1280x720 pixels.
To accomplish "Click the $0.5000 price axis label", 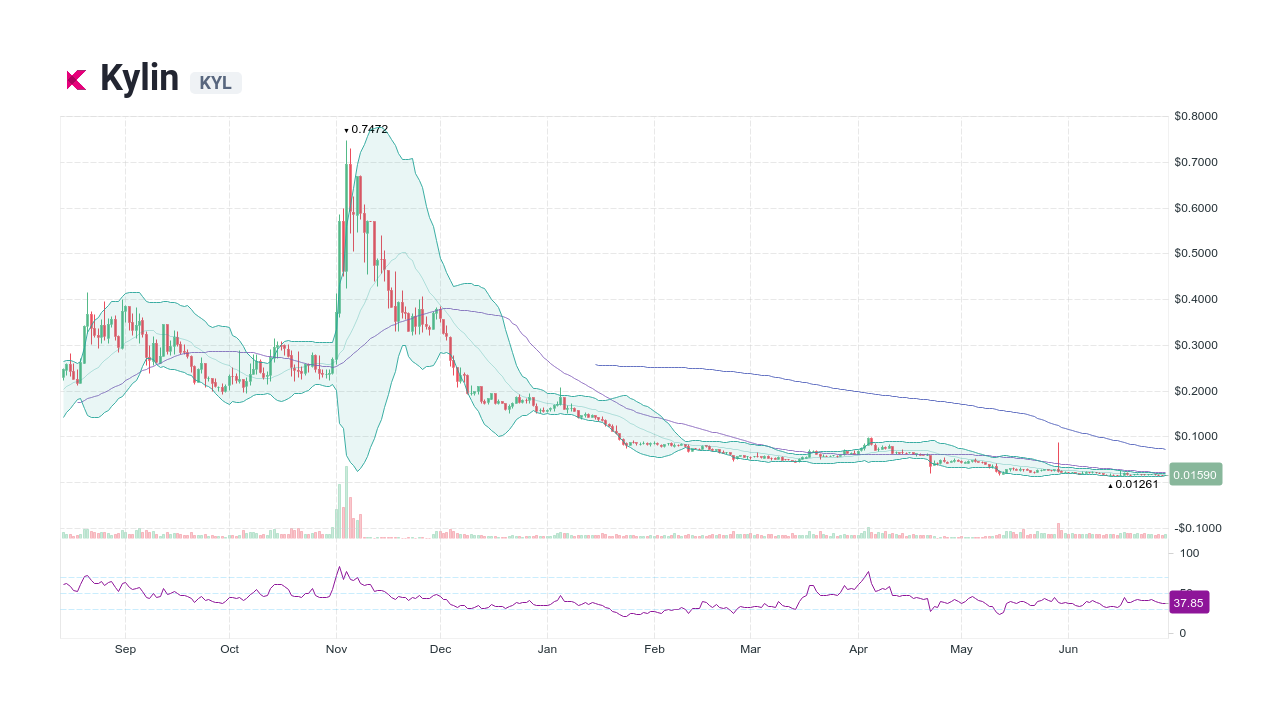I will coord(1196,253).
